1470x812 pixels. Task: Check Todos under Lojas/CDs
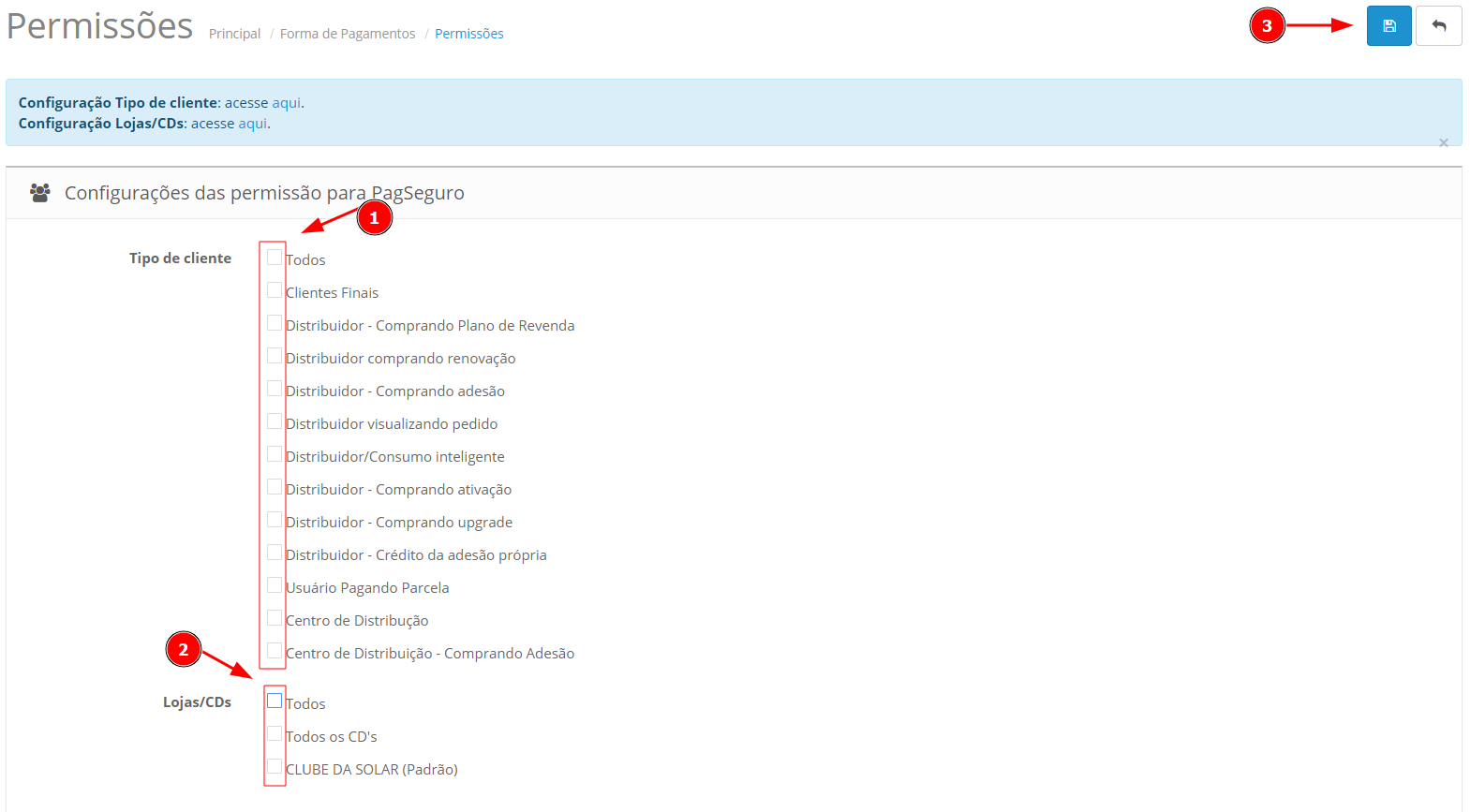275,701
